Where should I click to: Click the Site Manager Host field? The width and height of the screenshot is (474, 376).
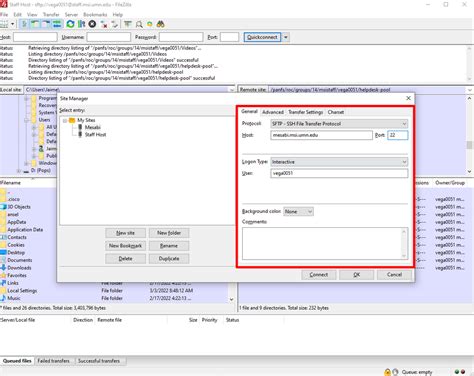click(x=321, y=135)
